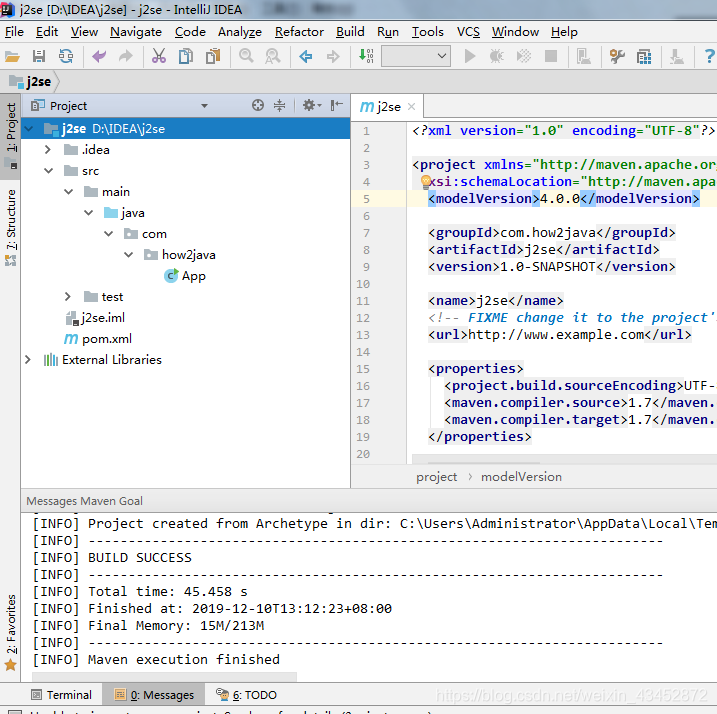The image size is (717, 714).
Task: Click the Open folder toolbar icon
Action: pos(12,57)
